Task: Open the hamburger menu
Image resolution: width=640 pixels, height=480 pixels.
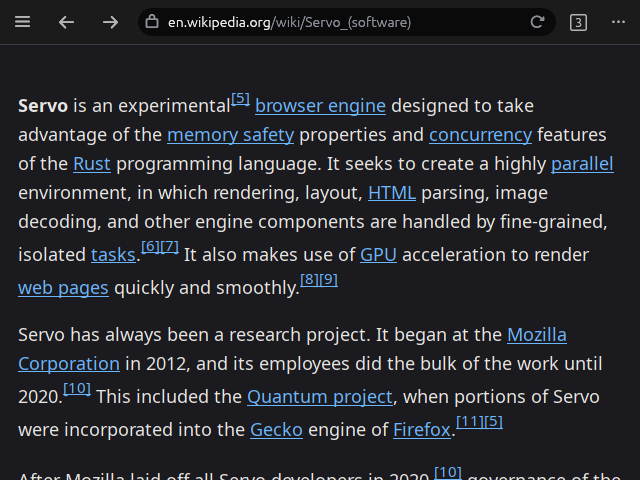Action: tap(22, 22)
